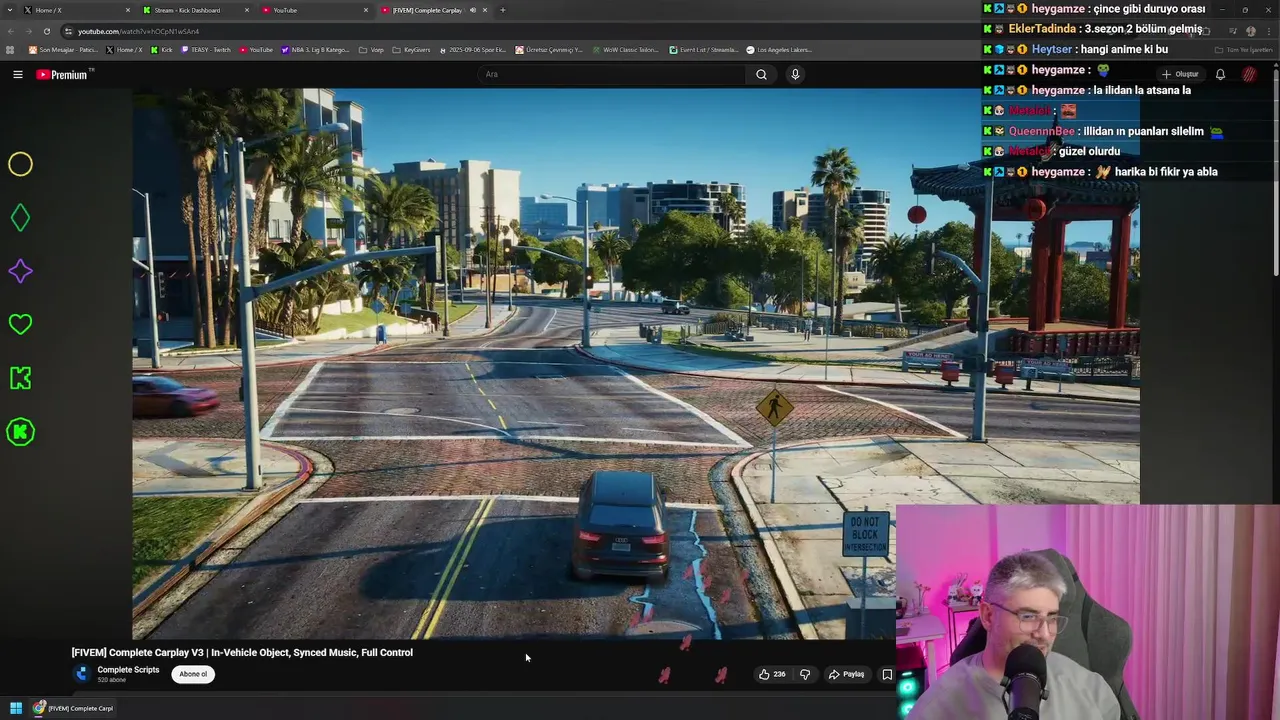Open the Windows Start menu
Viewport: 1280px width, 720px height.
click(15, 708)
